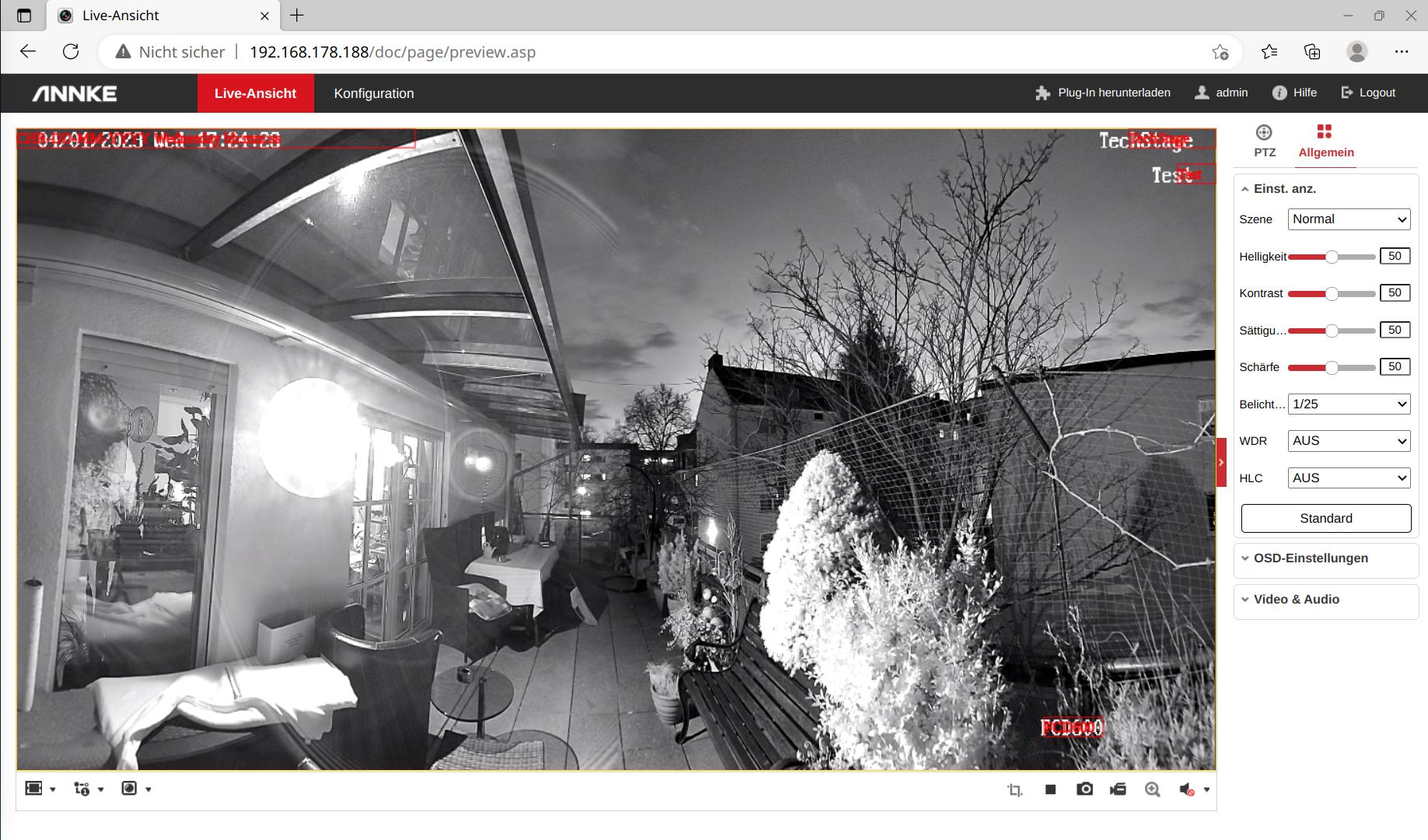The height and width of the screenshot is (840, 1428).
Task: Open the HLC dropdown
Action: pyautogui.click(x=1349, y=478)
